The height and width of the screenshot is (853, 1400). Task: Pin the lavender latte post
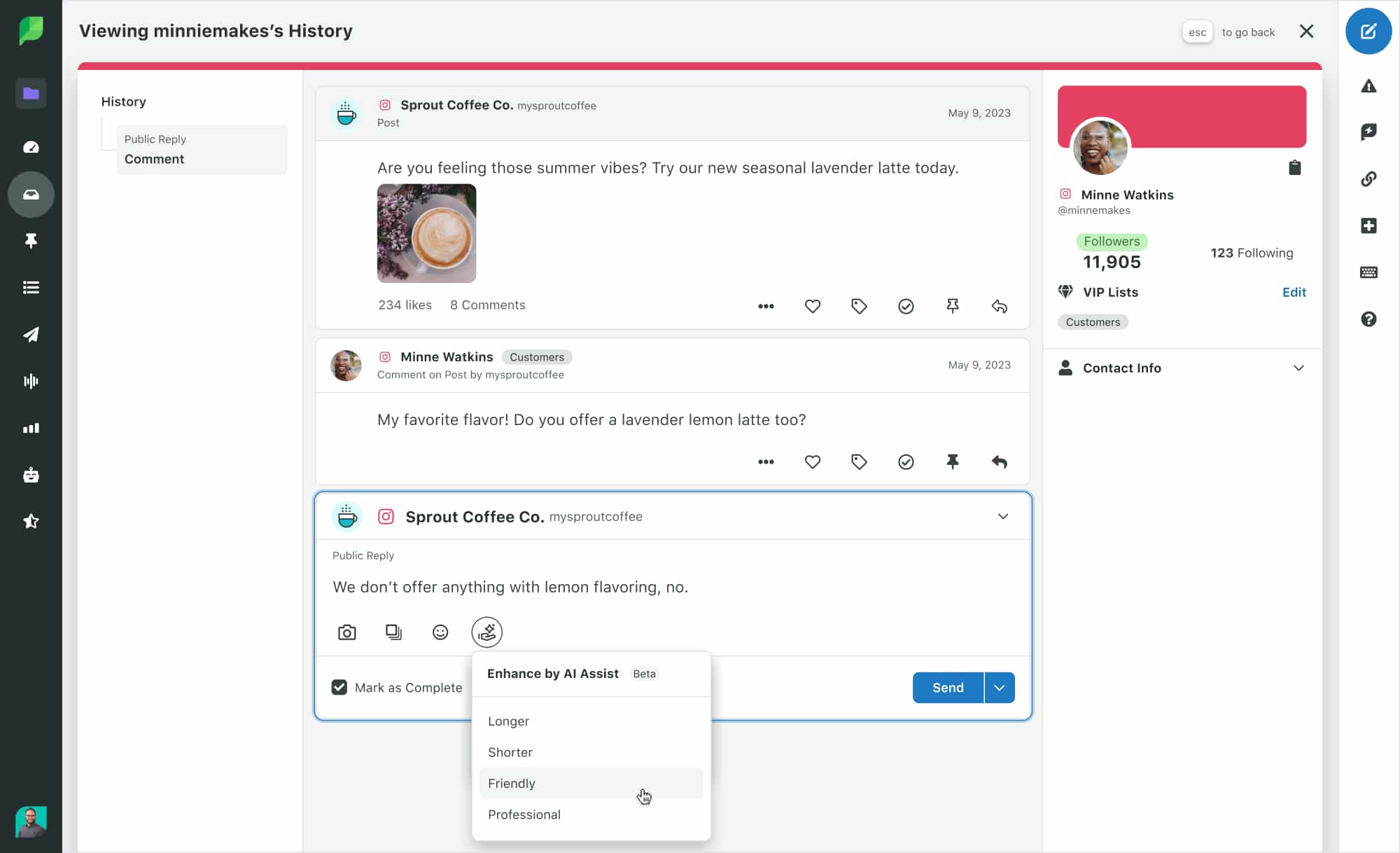(x=953, y=306)
